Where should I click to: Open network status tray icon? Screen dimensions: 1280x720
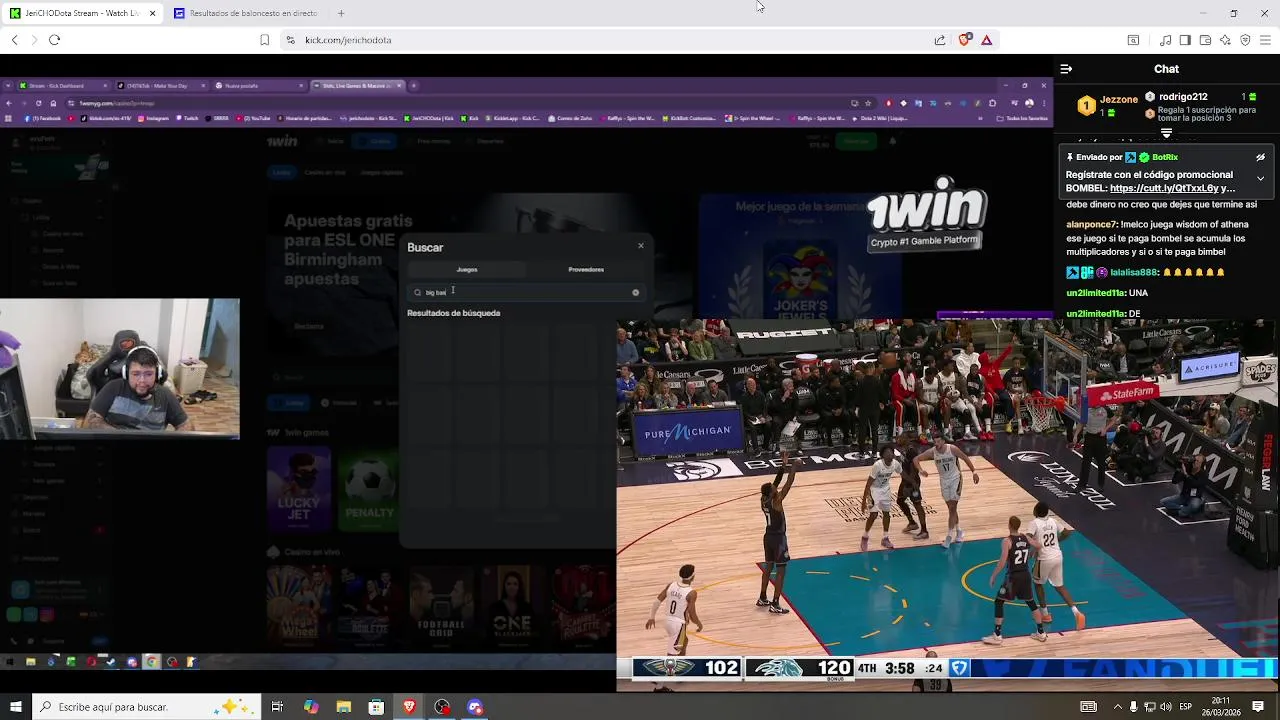(x=1149, y=707)
